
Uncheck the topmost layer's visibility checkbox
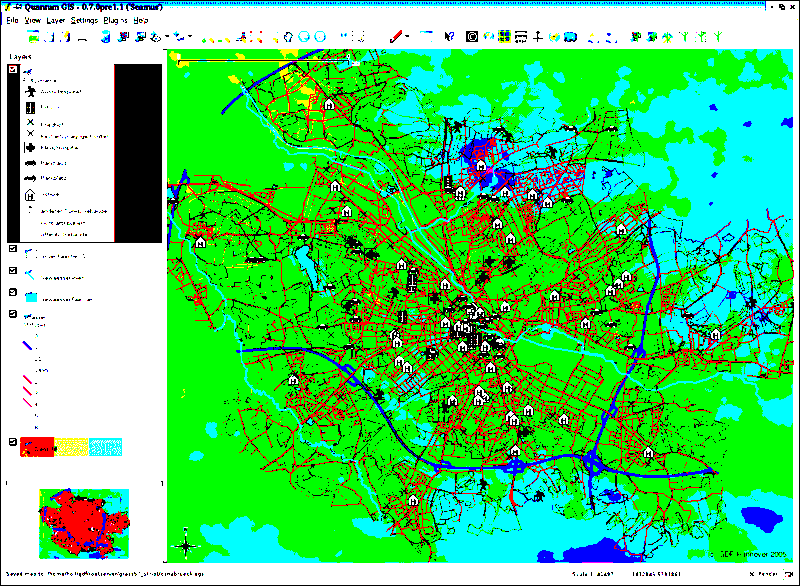[x=12, y=70]
